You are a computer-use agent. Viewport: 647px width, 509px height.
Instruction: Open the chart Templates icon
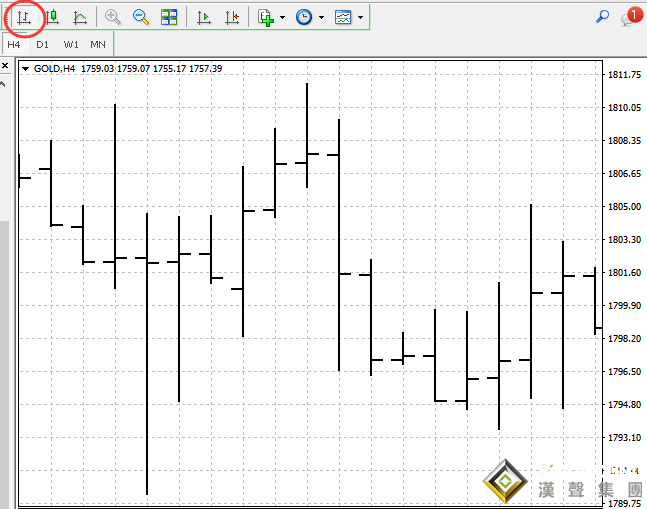coord(343,17)
